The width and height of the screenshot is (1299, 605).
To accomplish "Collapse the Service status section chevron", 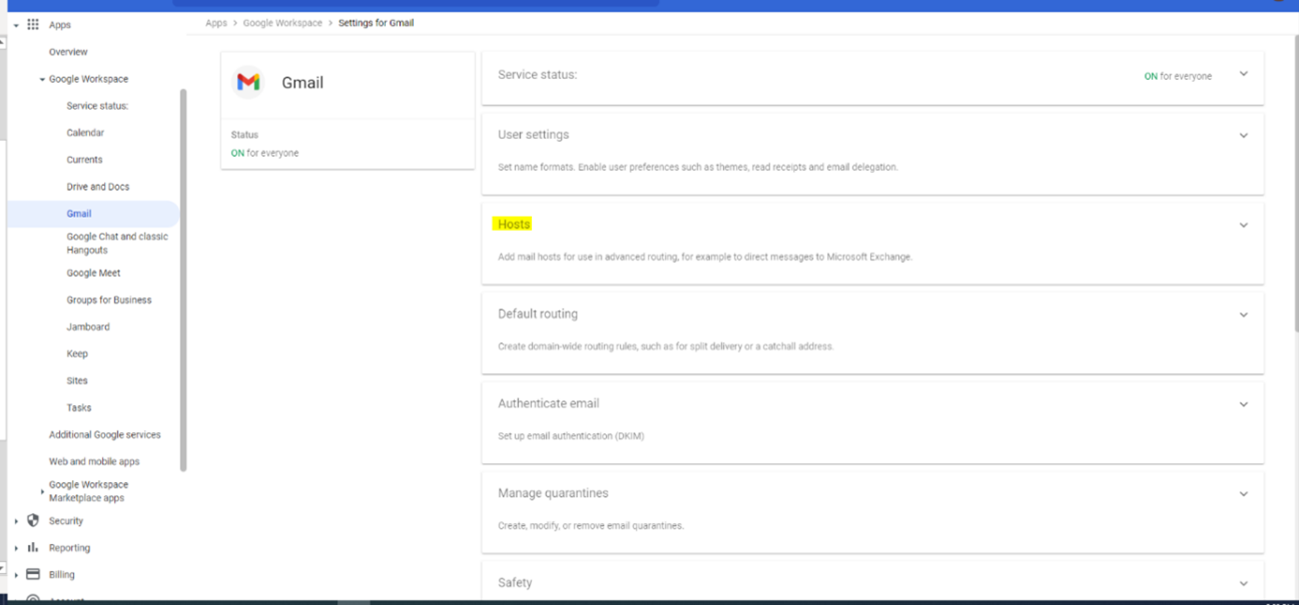I will coord(1243,75).
